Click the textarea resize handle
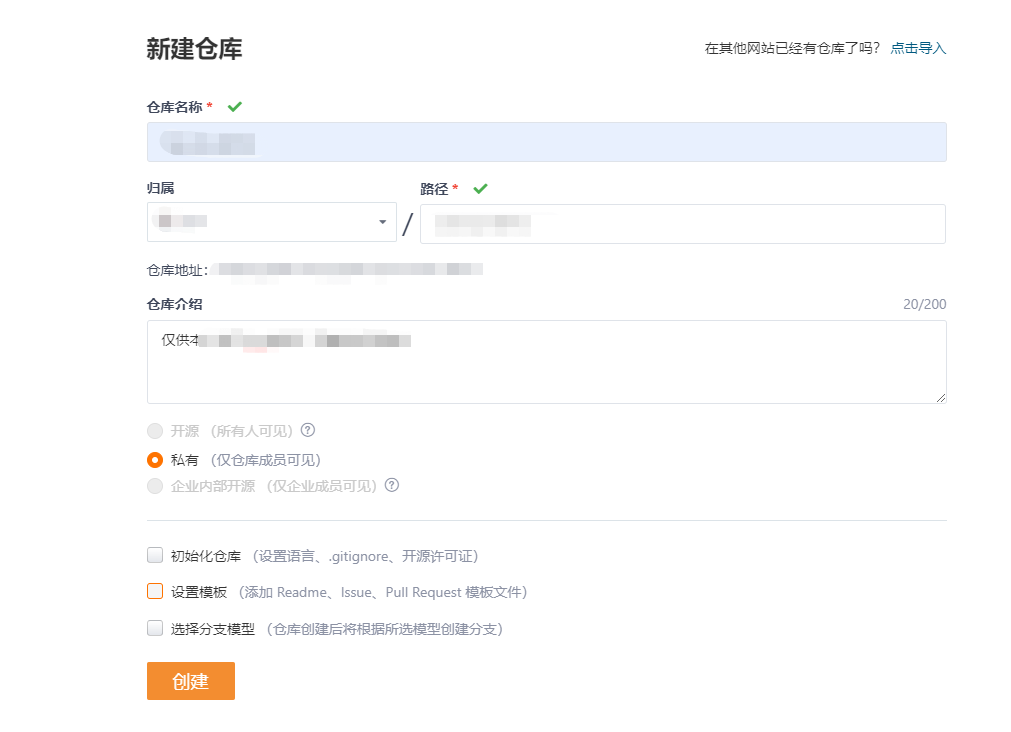The height and width of the screenshot is (732, 1011). (x=941, y=399)
